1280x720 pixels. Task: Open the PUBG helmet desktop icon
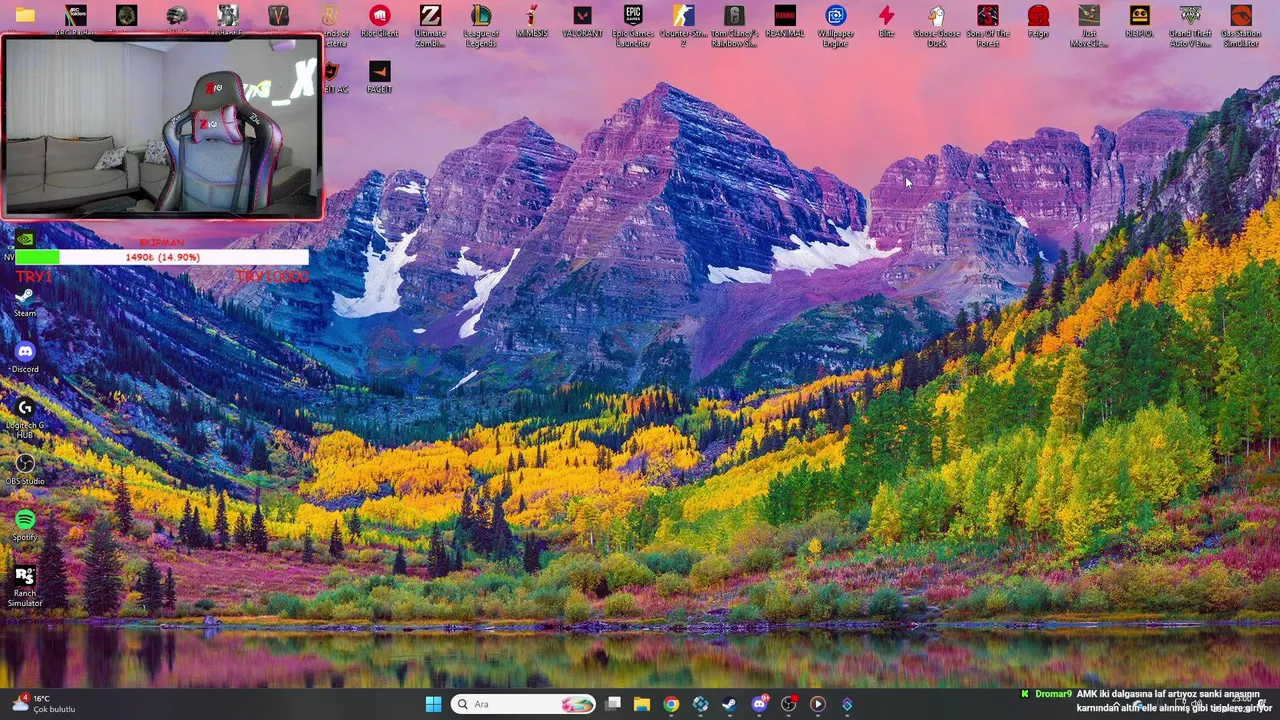pyautogui.click(x=177, y=15)
